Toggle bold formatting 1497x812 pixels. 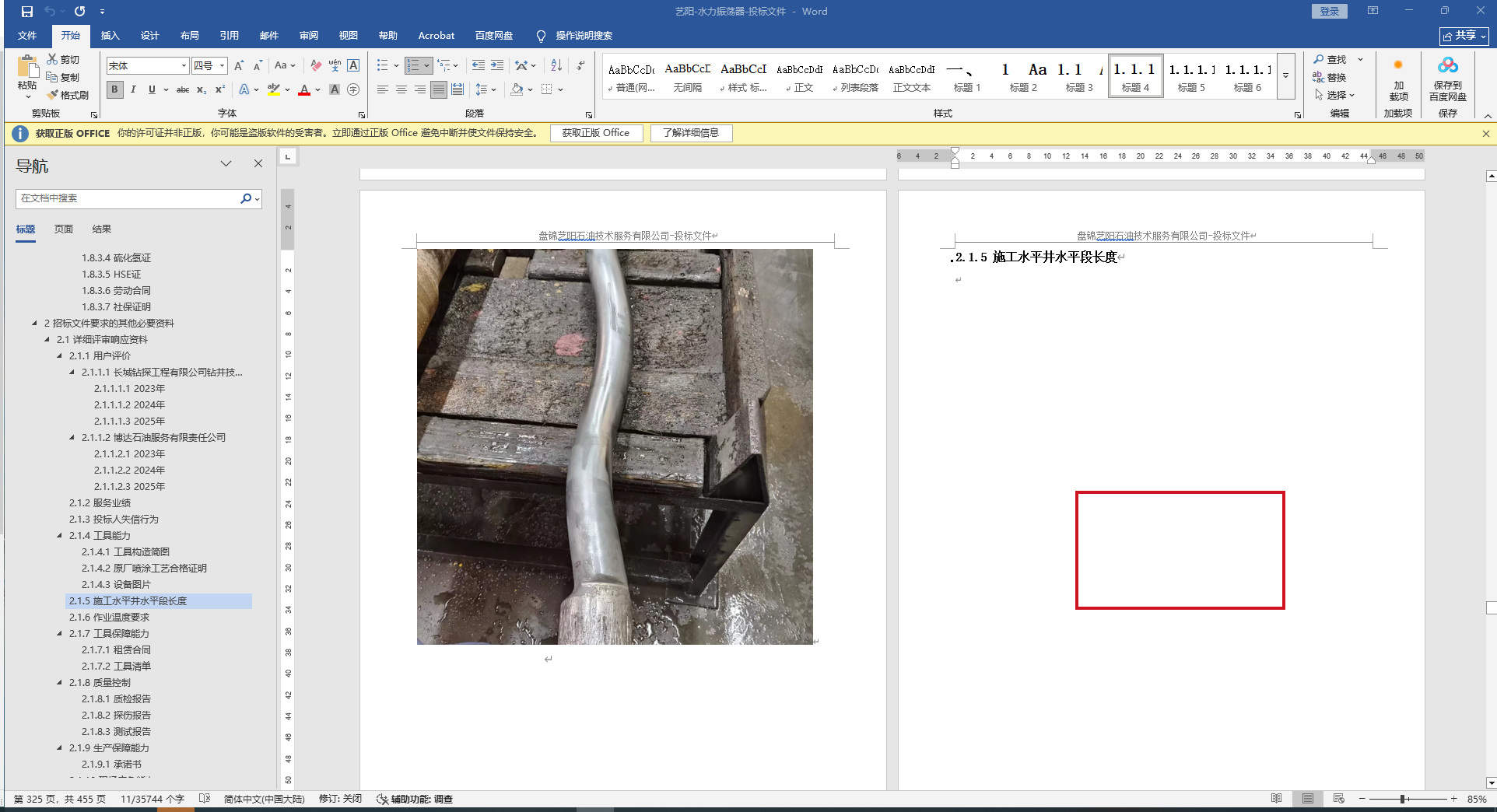pos(115,89)
